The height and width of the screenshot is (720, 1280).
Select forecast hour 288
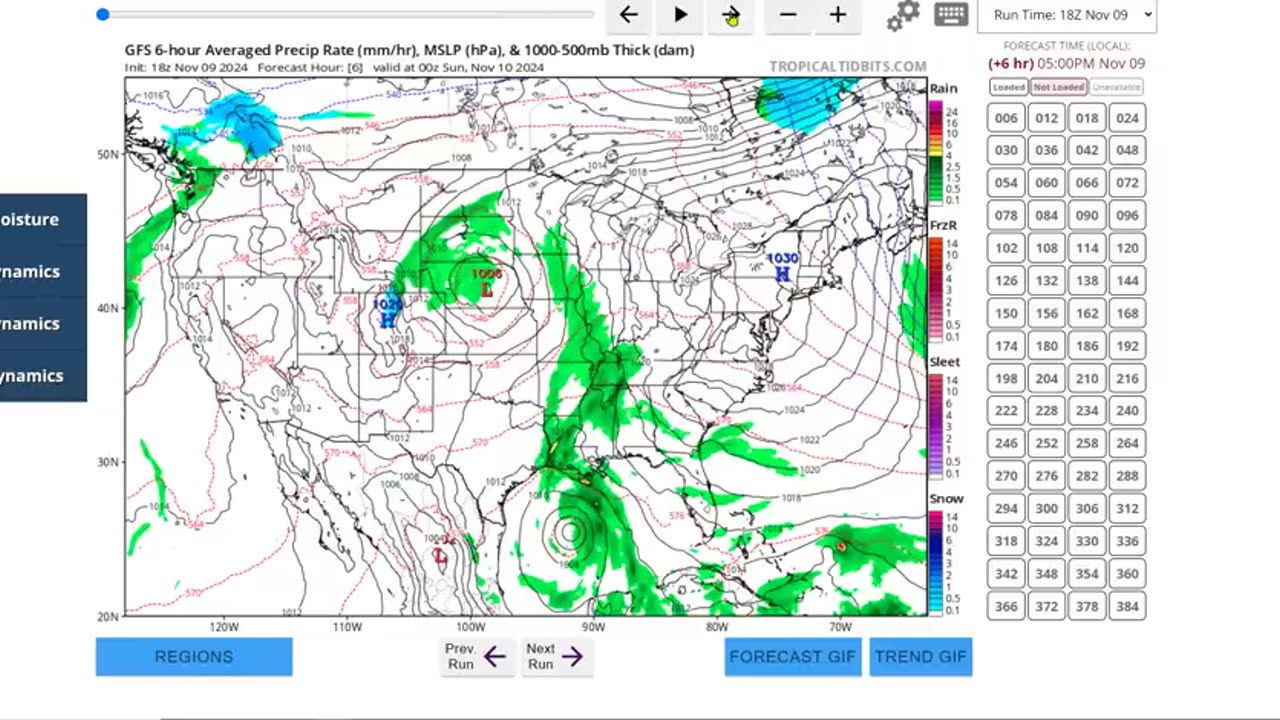point(1127,476)
